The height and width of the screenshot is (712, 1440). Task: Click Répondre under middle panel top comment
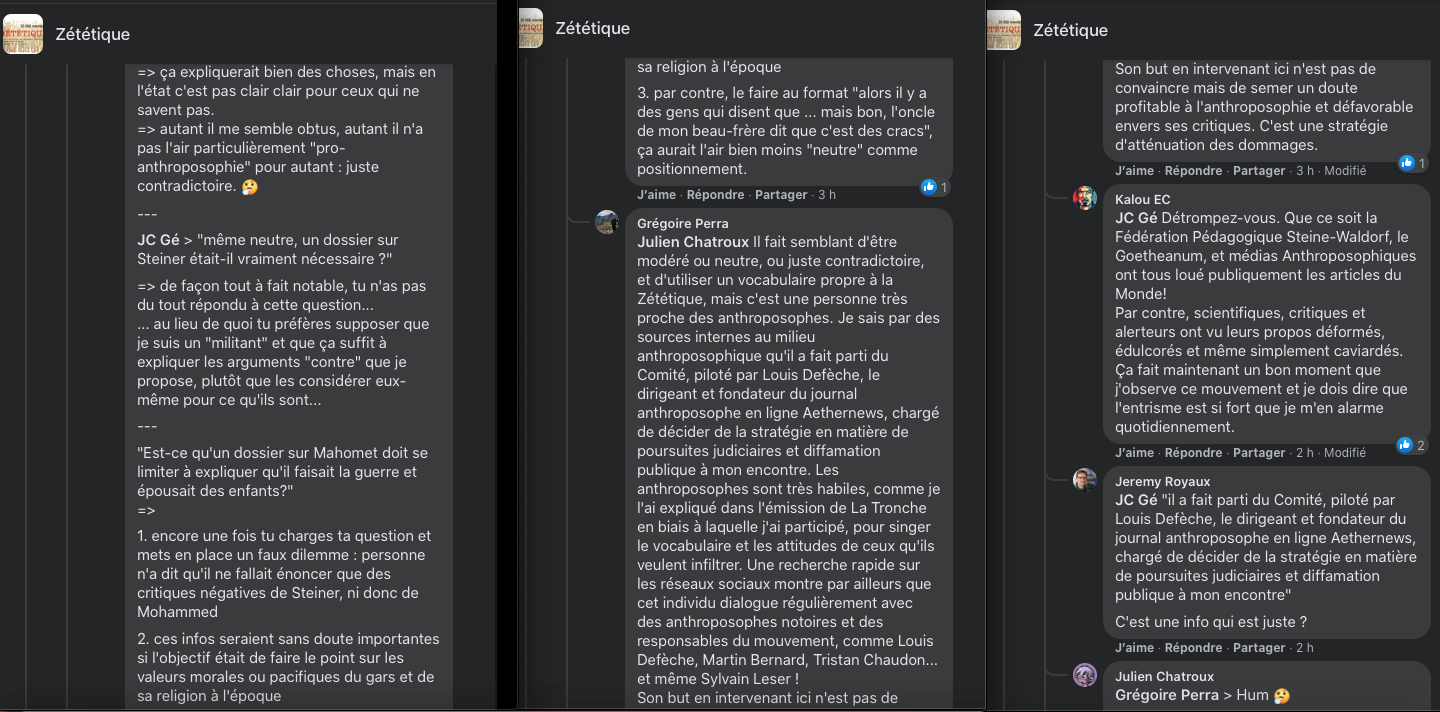coord(716,195)
